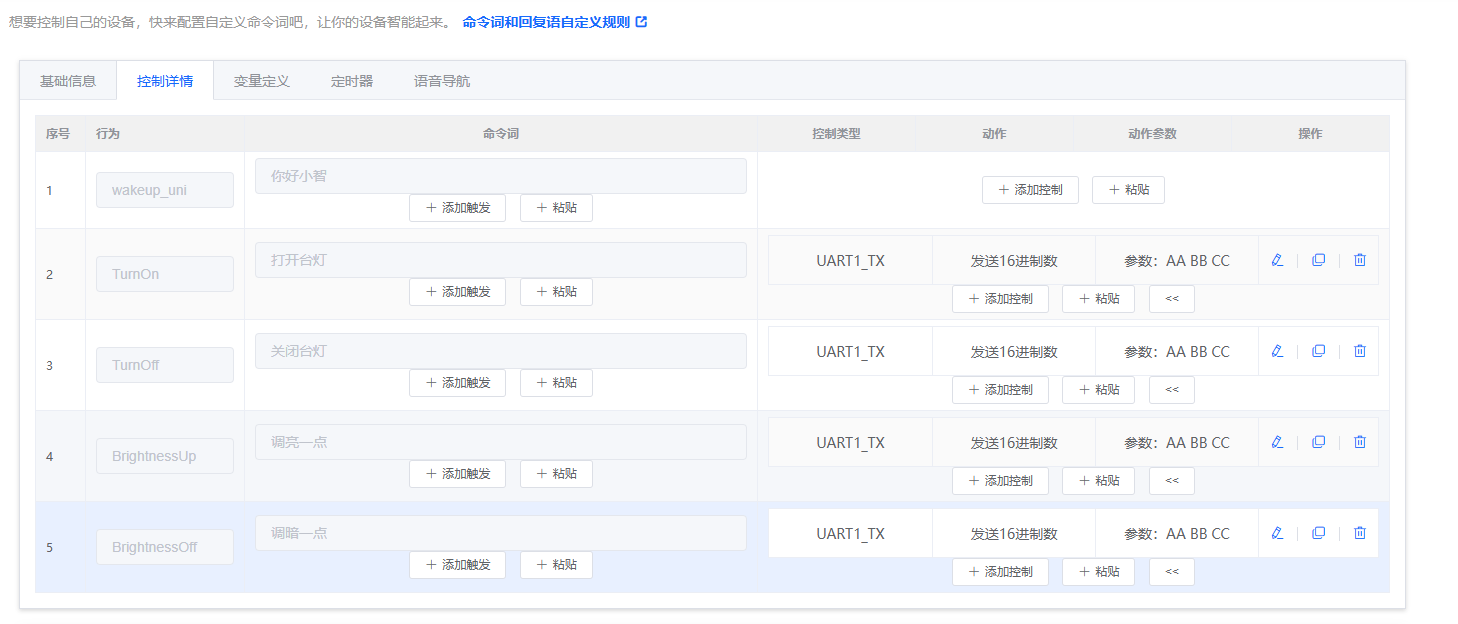This screenshot has width=1458, height=624.
Task: Delete the TurnOn row UART1_TX control
Action: tap(1359, 260)
